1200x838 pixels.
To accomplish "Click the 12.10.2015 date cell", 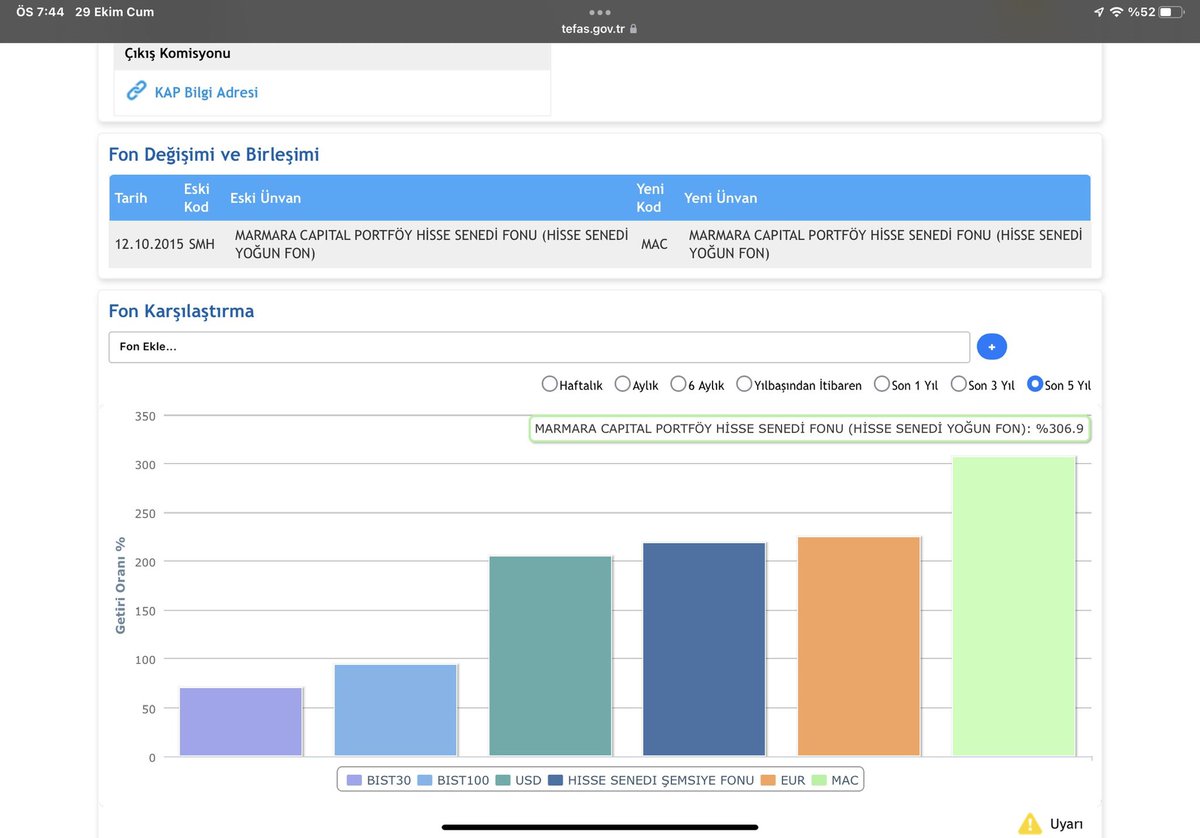I will tap(148, 244).
